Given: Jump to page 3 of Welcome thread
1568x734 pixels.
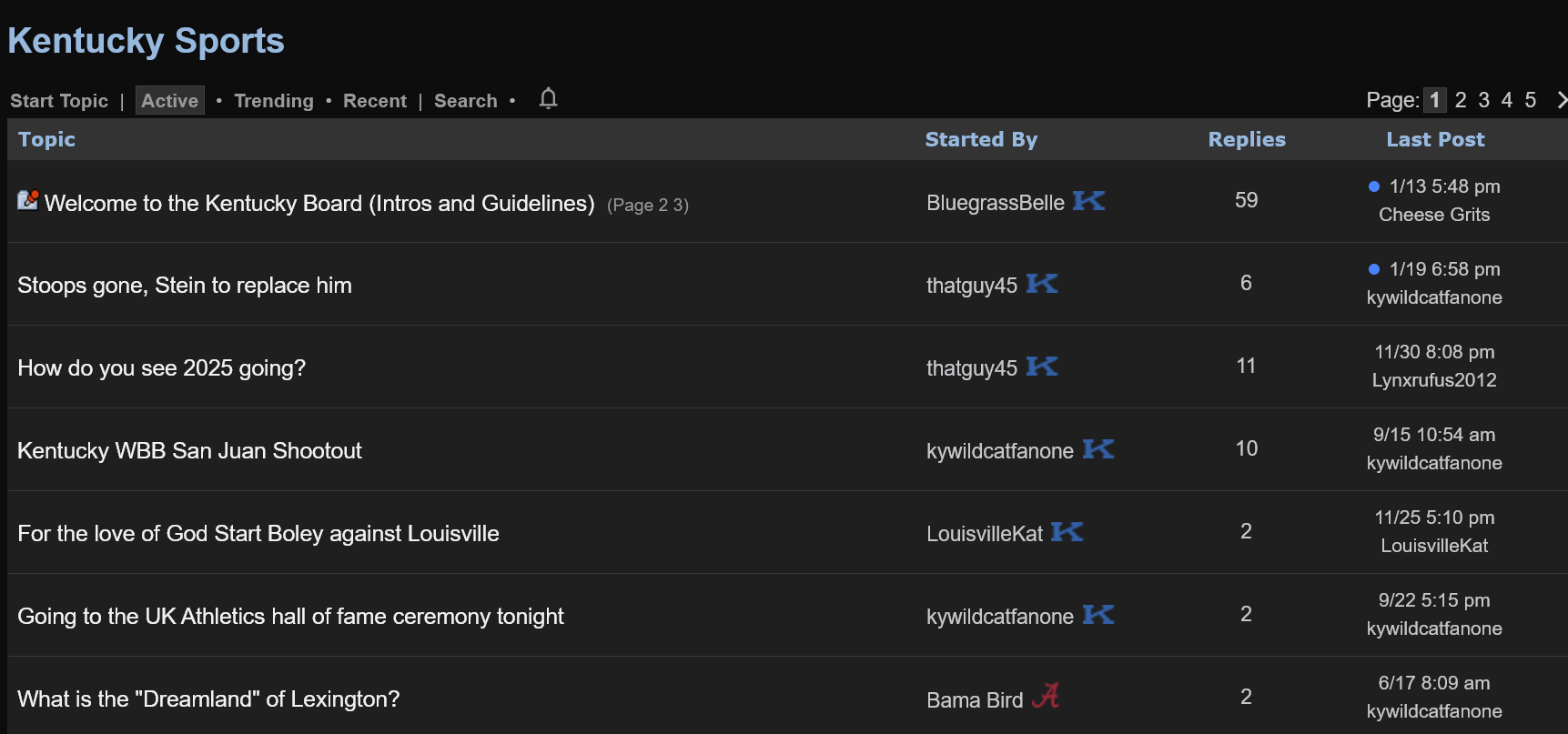Looking at the screenshot, I should 681,206.
